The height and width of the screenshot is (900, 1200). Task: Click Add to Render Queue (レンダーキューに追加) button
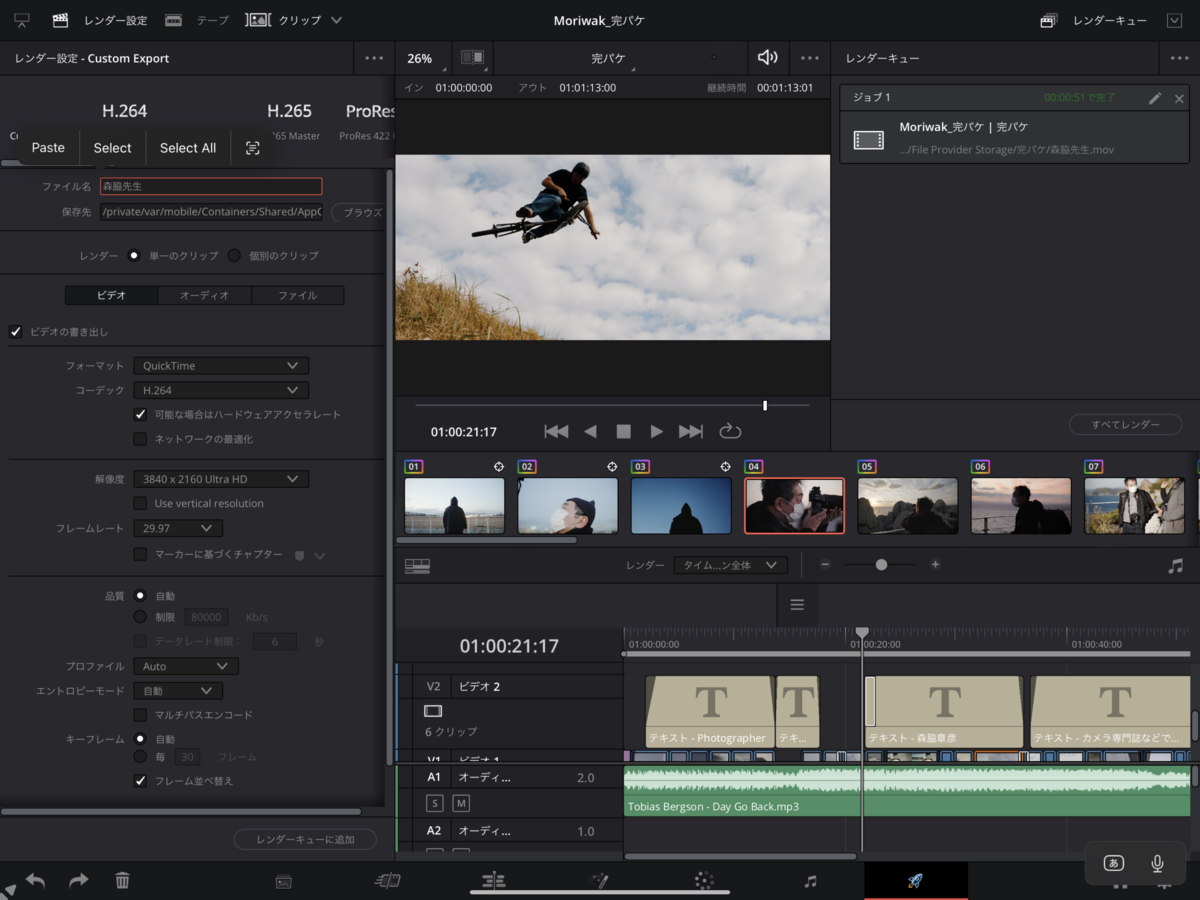(305, 839)
